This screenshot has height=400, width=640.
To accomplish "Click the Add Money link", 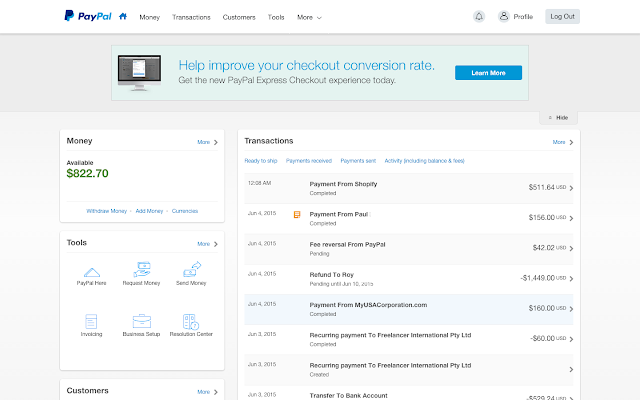I will pos(149,211).
